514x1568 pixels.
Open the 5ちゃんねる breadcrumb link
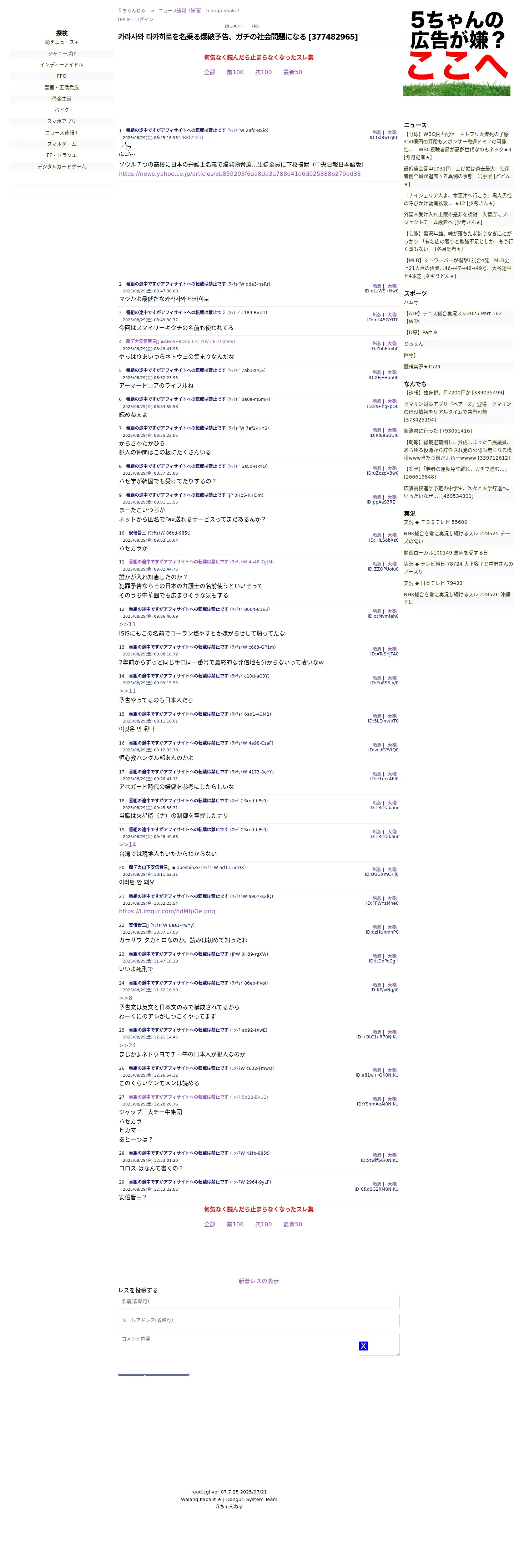click(132, 10)
